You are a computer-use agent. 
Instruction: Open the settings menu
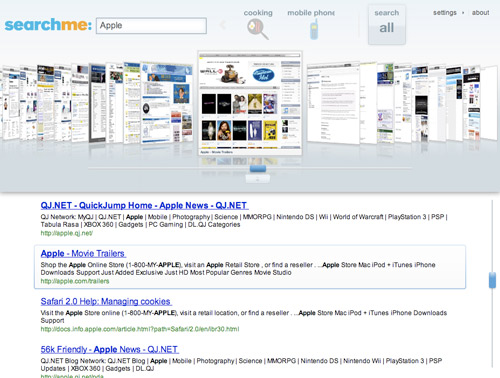click(445, 13)
